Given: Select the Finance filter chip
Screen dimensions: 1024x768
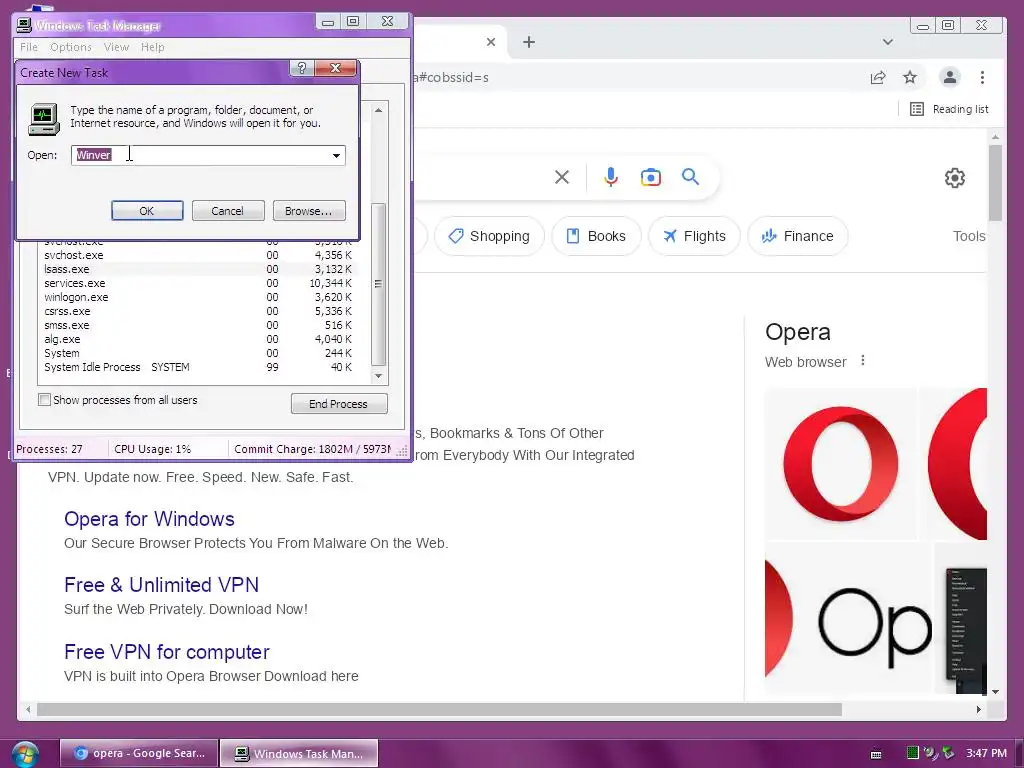Looking at the screenshot, I should point(797,236).
